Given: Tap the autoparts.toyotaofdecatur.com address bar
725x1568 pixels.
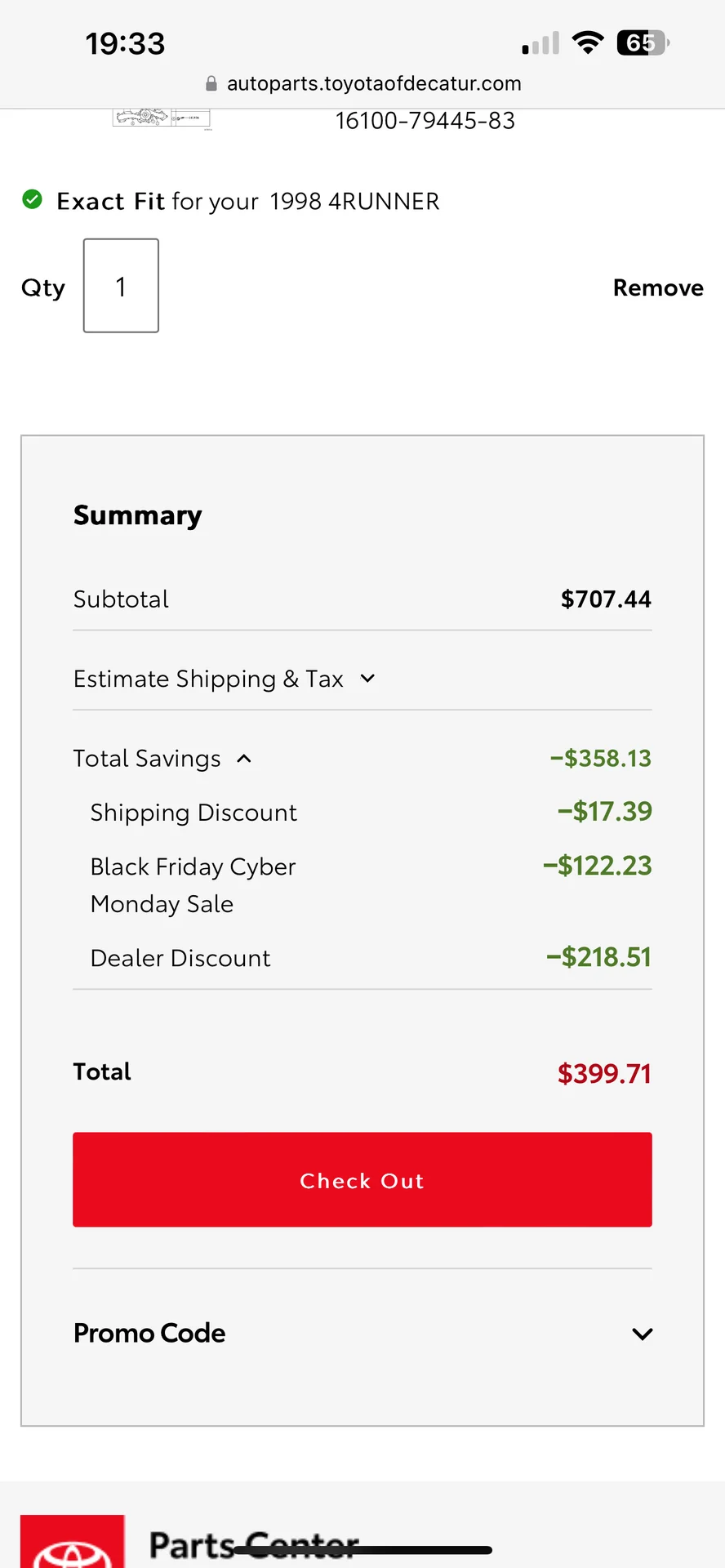Looking at the screenshot, I should [373, 83].
